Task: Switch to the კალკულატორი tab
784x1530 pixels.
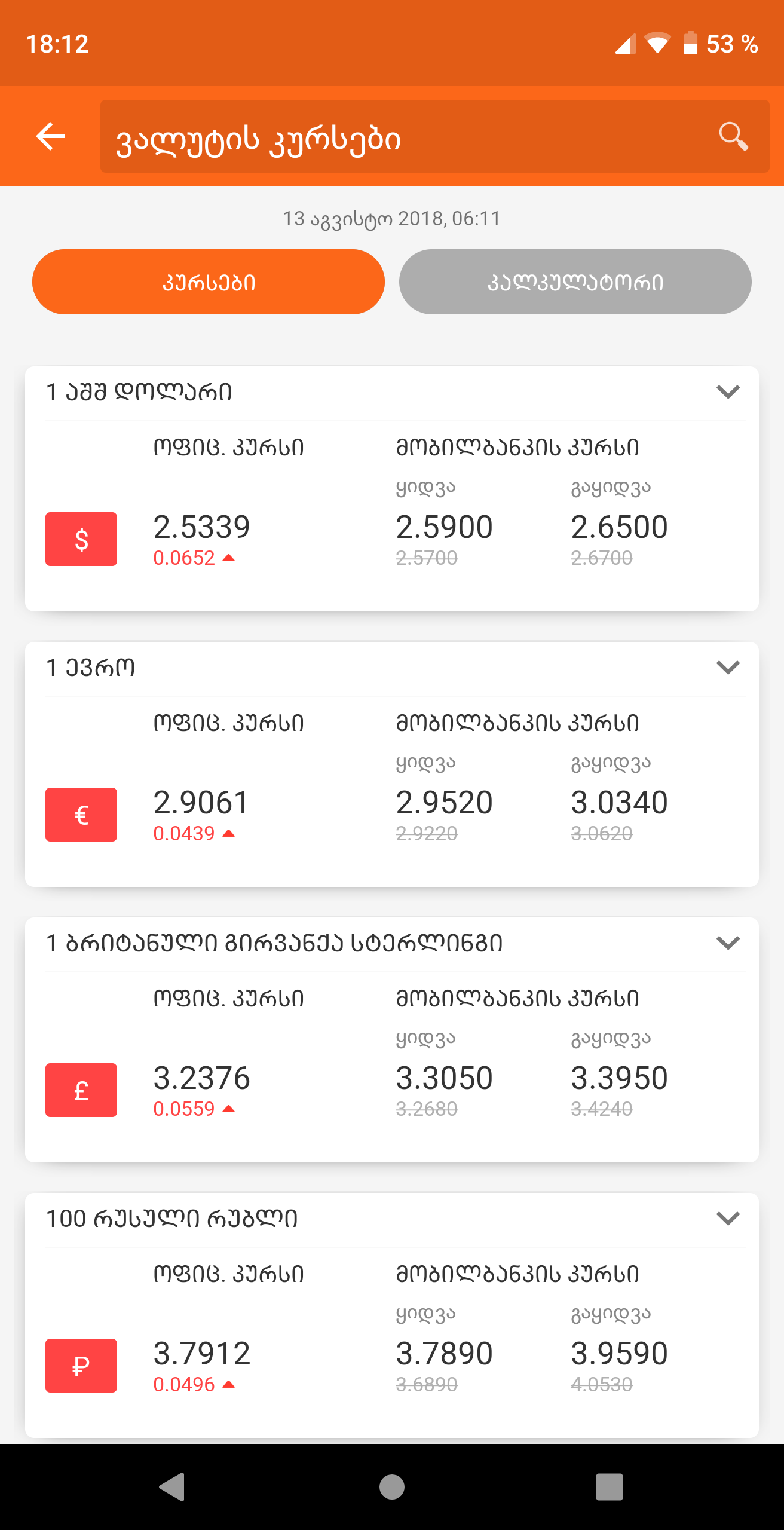Action: [575, 282]
